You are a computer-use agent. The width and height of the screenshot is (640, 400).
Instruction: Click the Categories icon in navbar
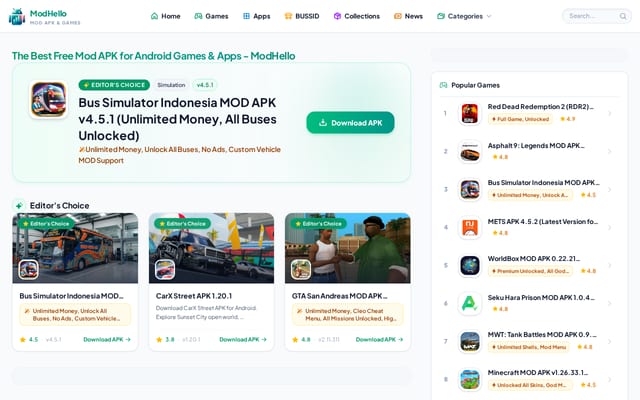[x=441, y=16]
